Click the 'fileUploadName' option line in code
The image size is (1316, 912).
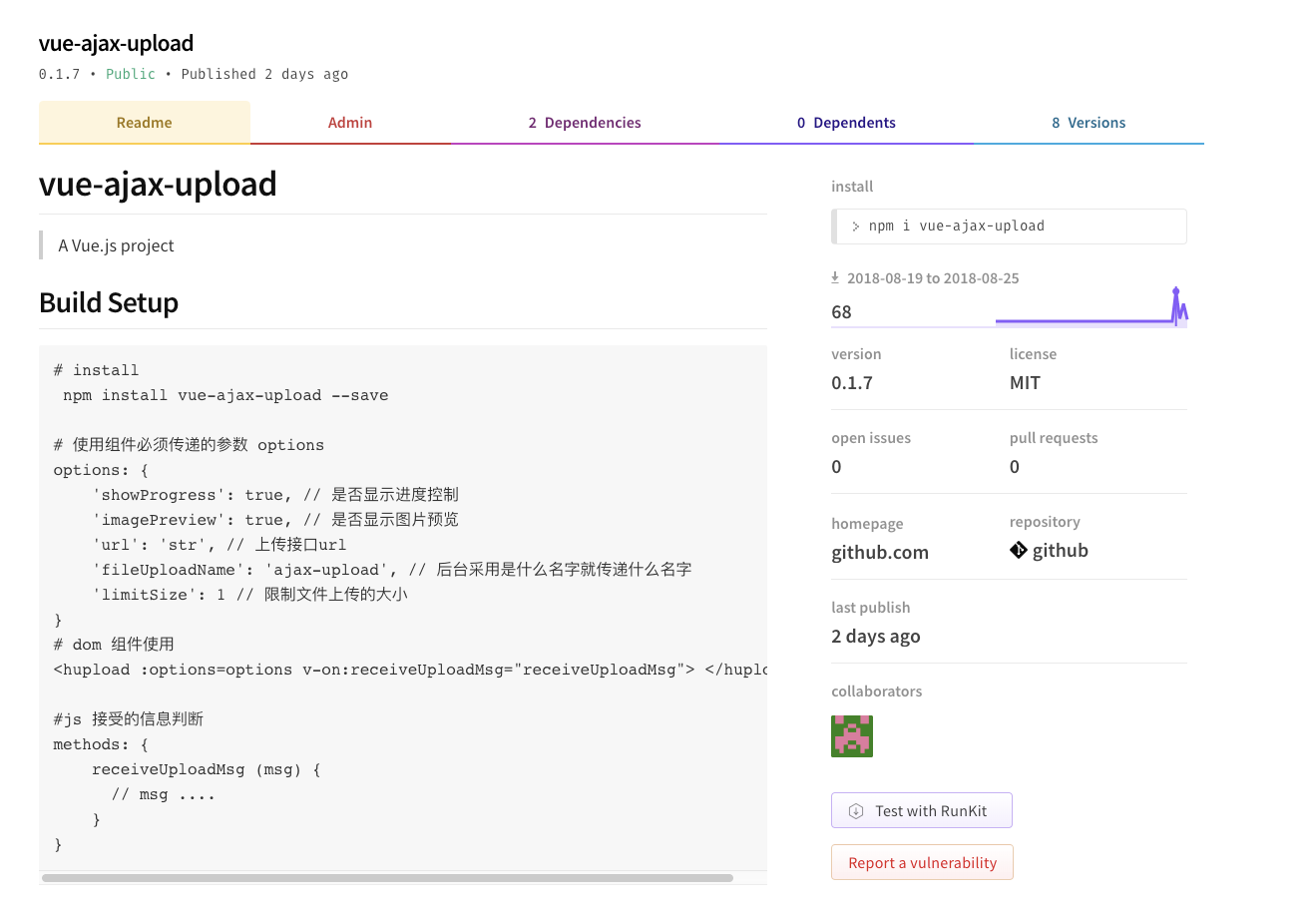[392, 570]
